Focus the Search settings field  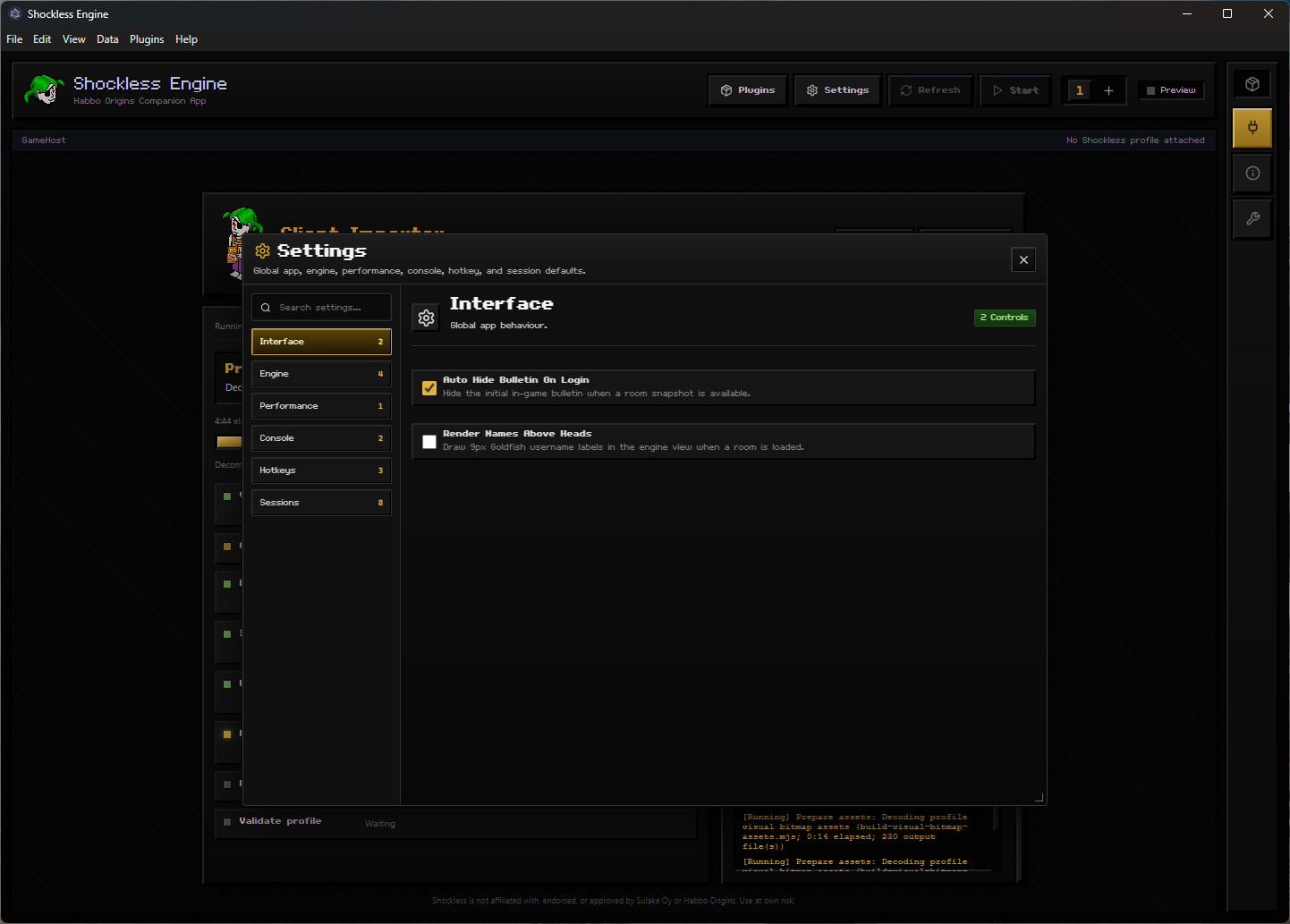(321, 308)
